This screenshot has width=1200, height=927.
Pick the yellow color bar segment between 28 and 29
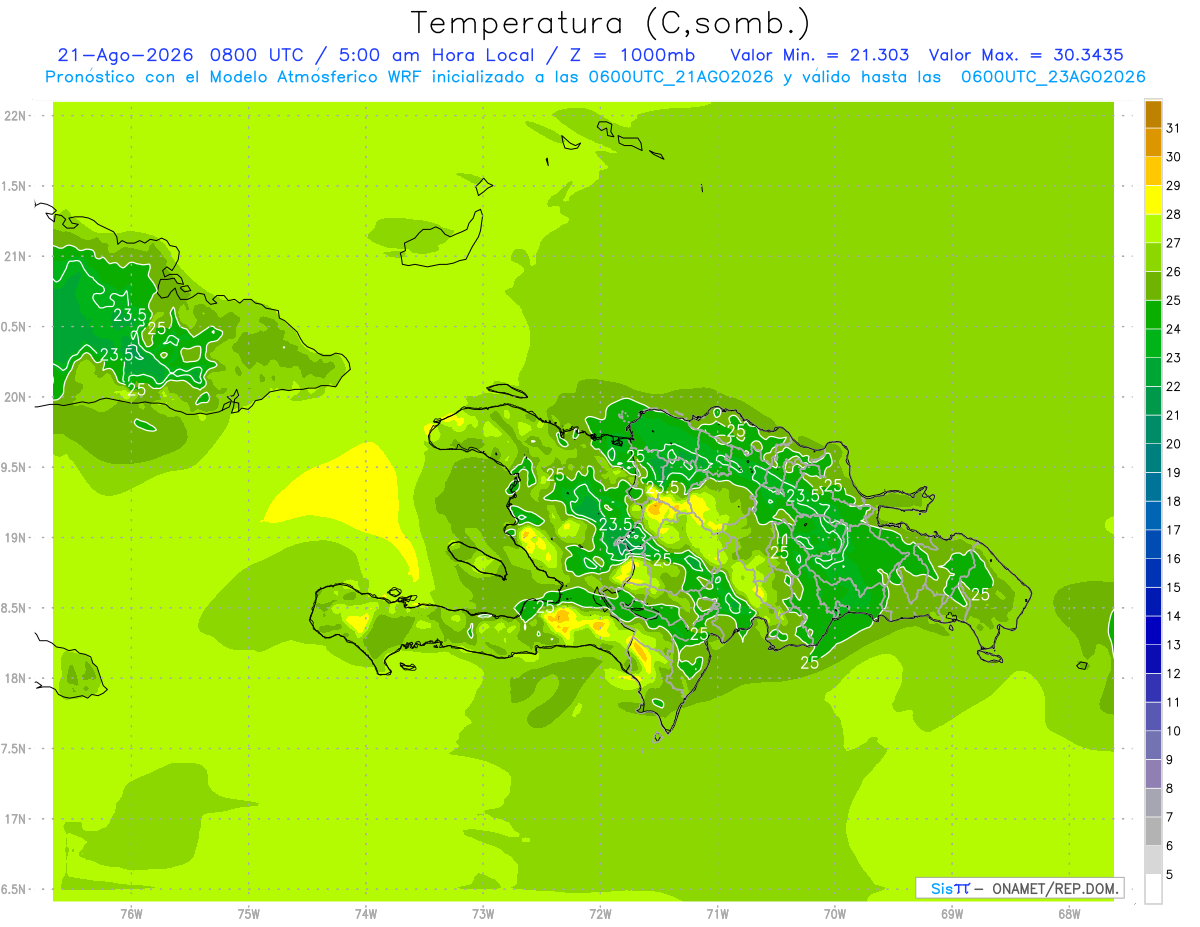(1153, 200)
